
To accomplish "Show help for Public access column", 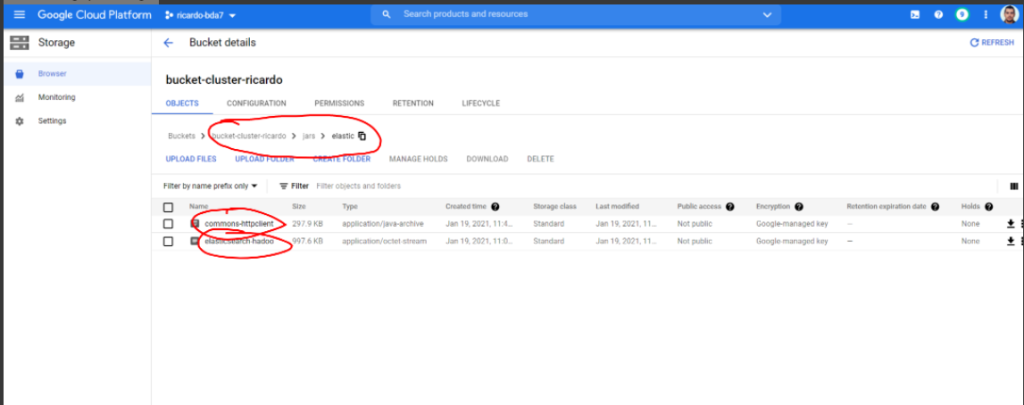I will click(730, 206).
